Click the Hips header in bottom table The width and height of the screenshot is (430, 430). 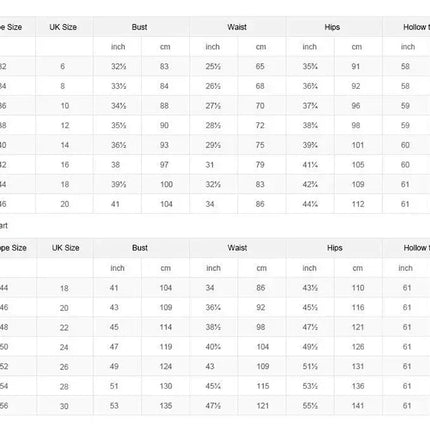pos(335,248)
